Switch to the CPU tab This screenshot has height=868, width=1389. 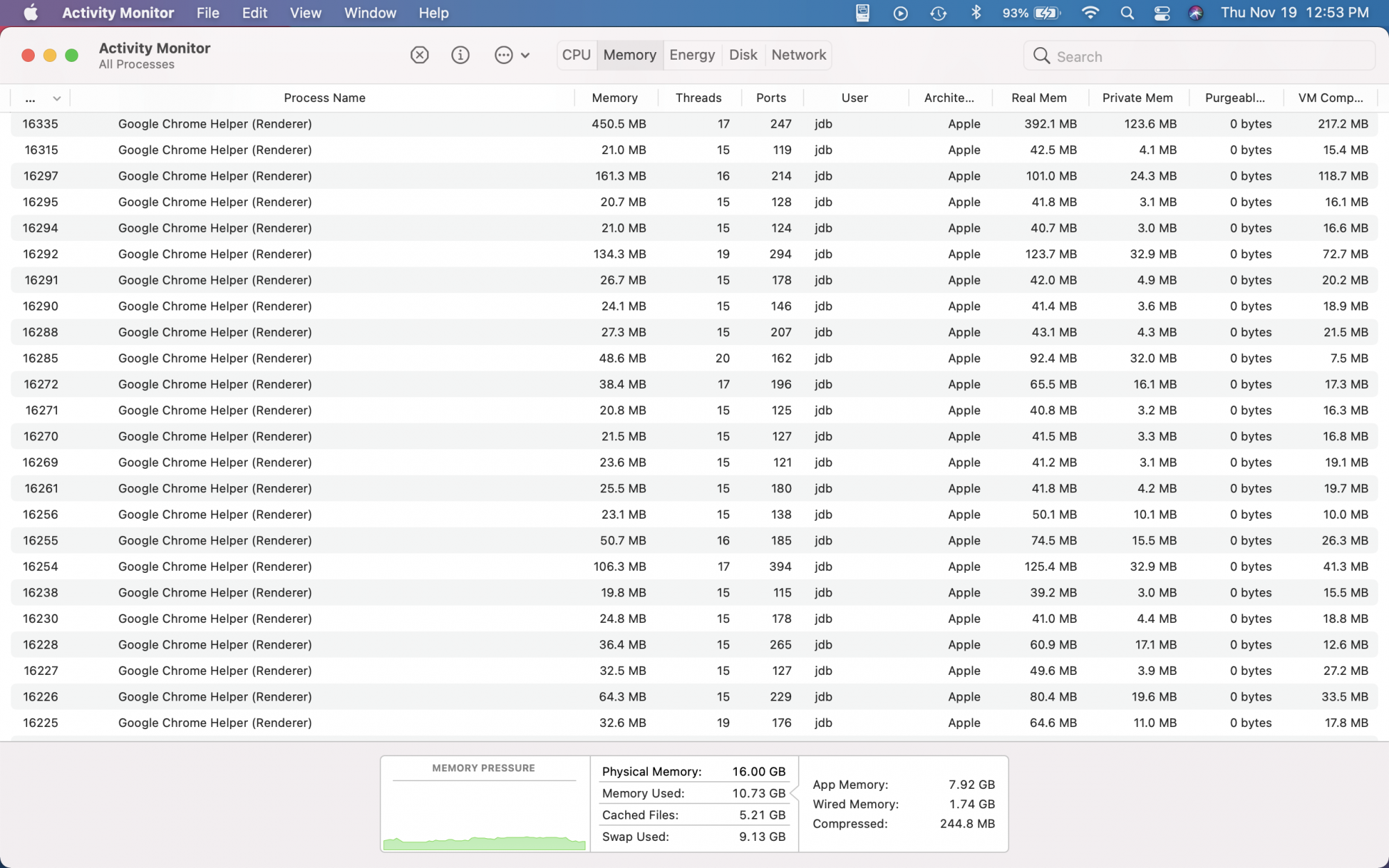tap(576, 55)
